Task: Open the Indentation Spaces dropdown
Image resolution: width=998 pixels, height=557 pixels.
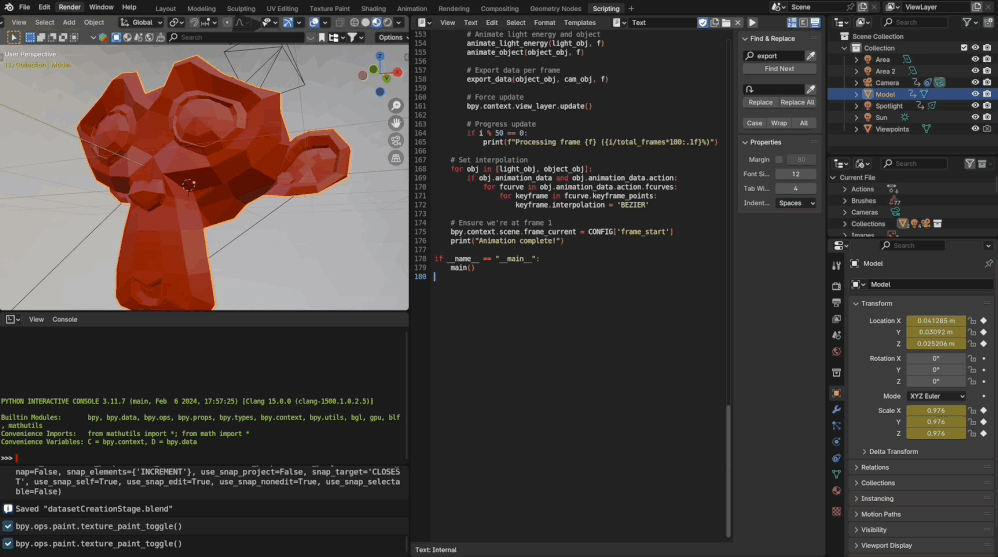Action: tap(796, 203)
